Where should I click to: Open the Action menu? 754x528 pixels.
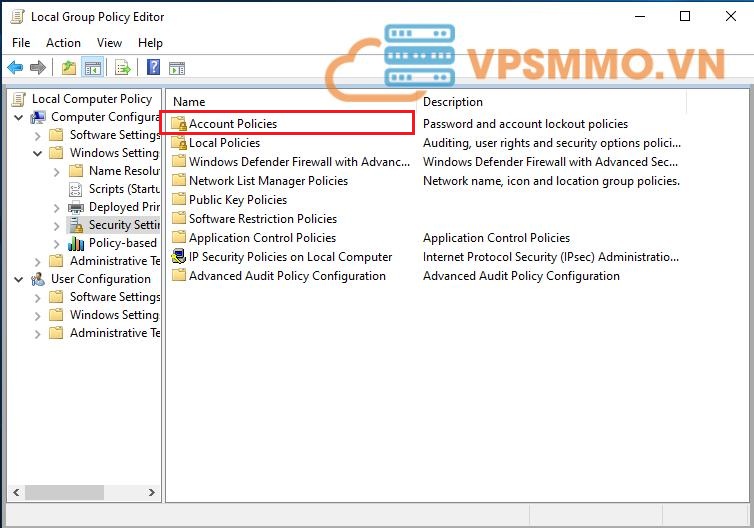63,43
